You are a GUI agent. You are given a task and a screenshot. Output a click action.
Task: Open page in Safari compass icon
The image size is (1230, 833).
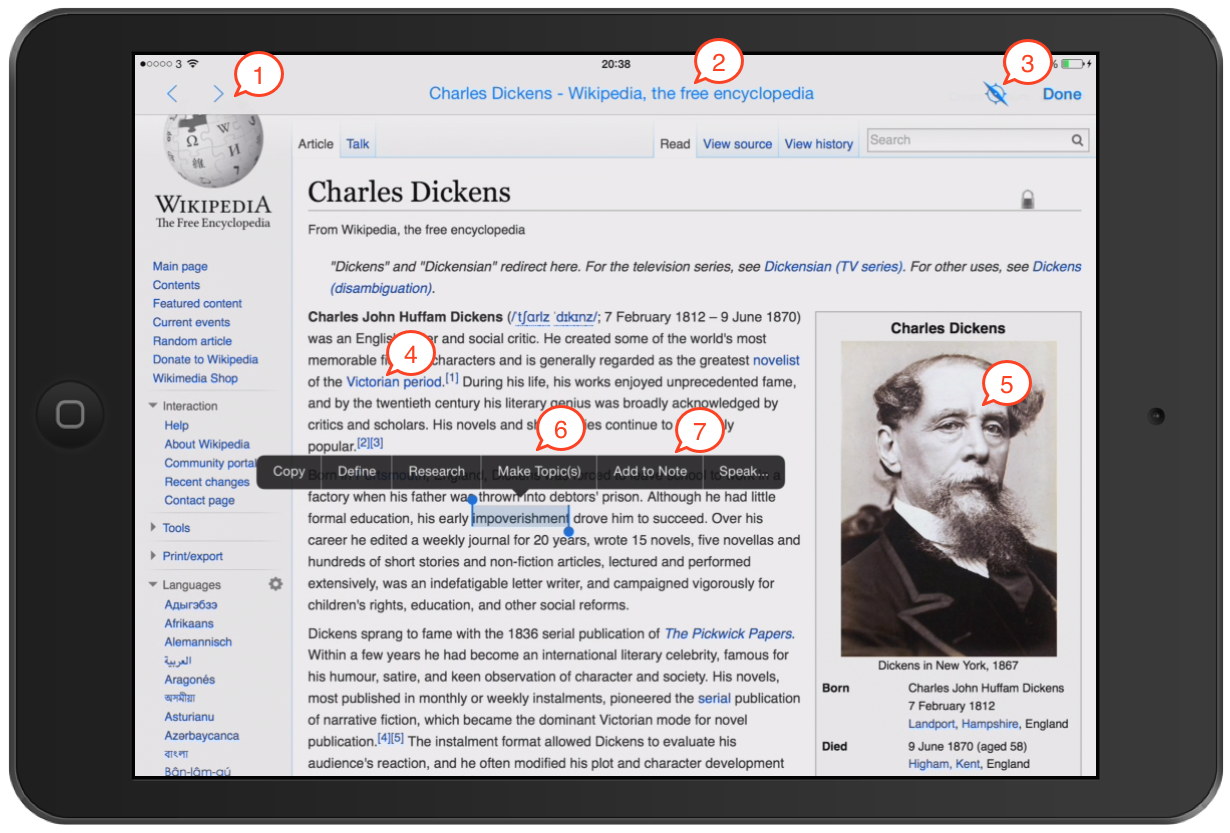pyautogui.click(x=995, y=94)
